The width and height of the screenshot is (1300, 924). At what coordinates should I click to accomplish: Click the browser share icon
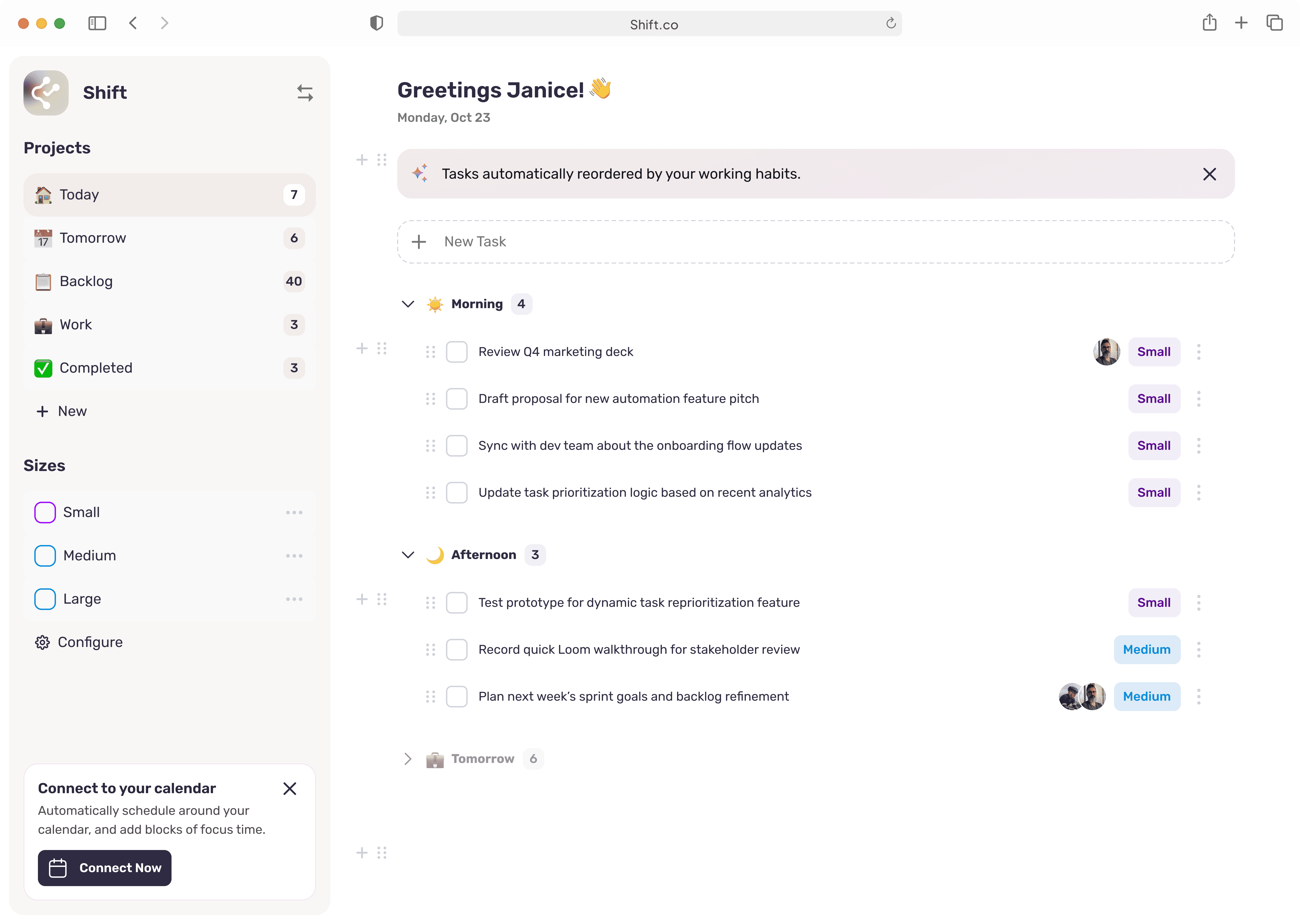point(1209,23)
